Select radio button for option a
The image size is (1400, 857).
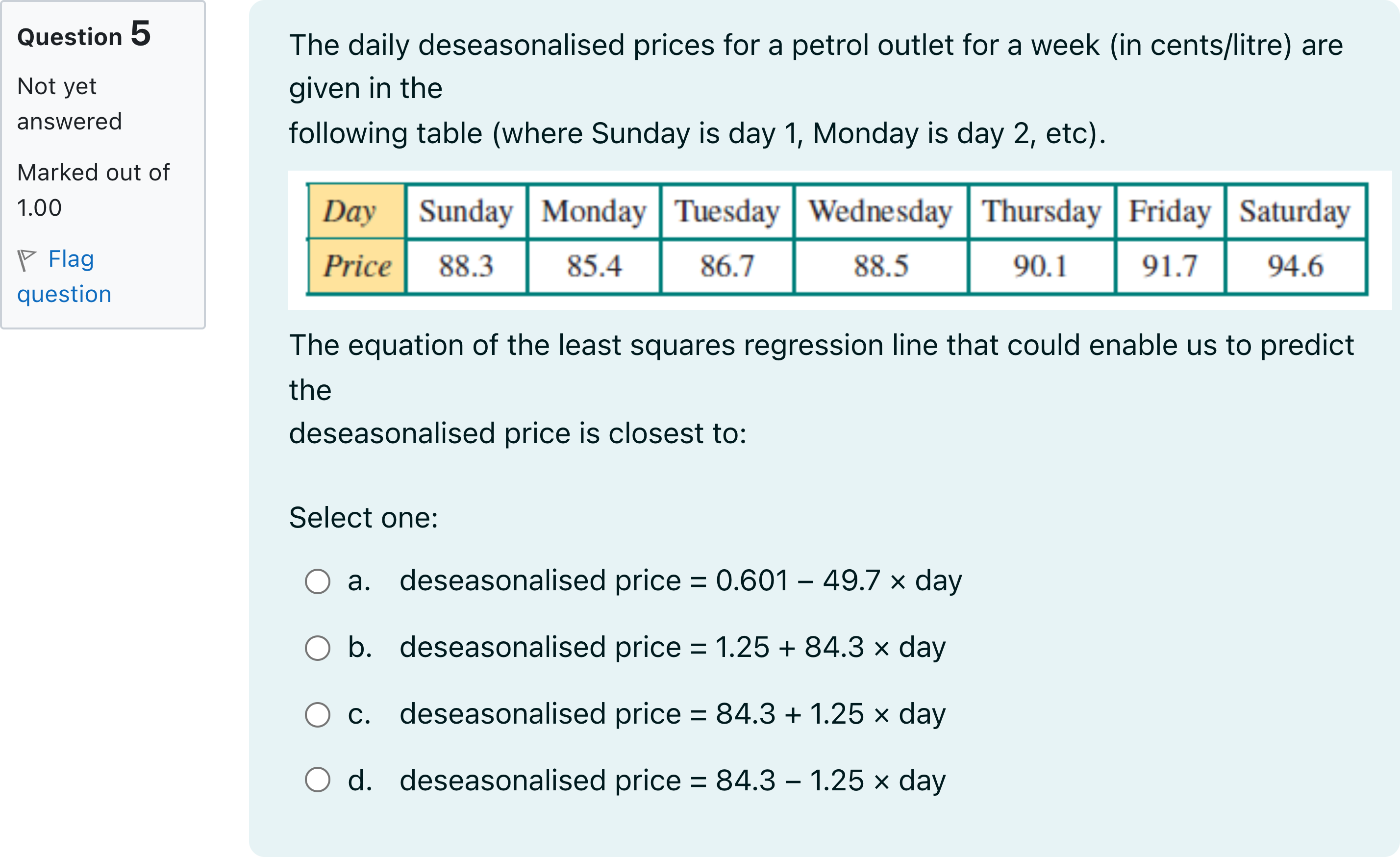pos(317,581)
